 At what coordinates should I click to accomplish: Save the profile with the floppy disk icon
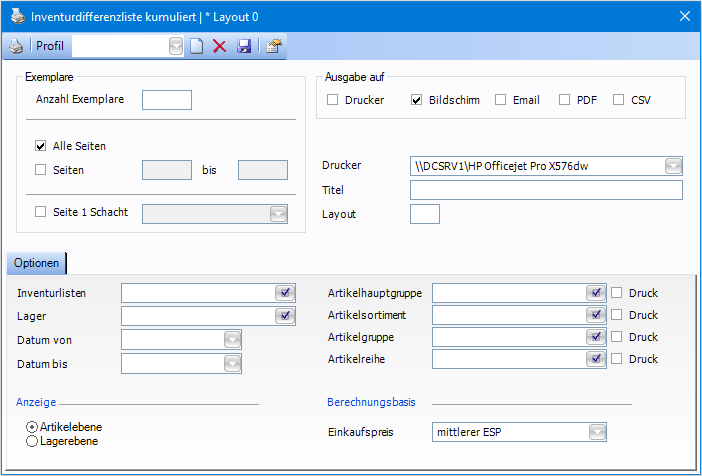(x=243, y=46)
